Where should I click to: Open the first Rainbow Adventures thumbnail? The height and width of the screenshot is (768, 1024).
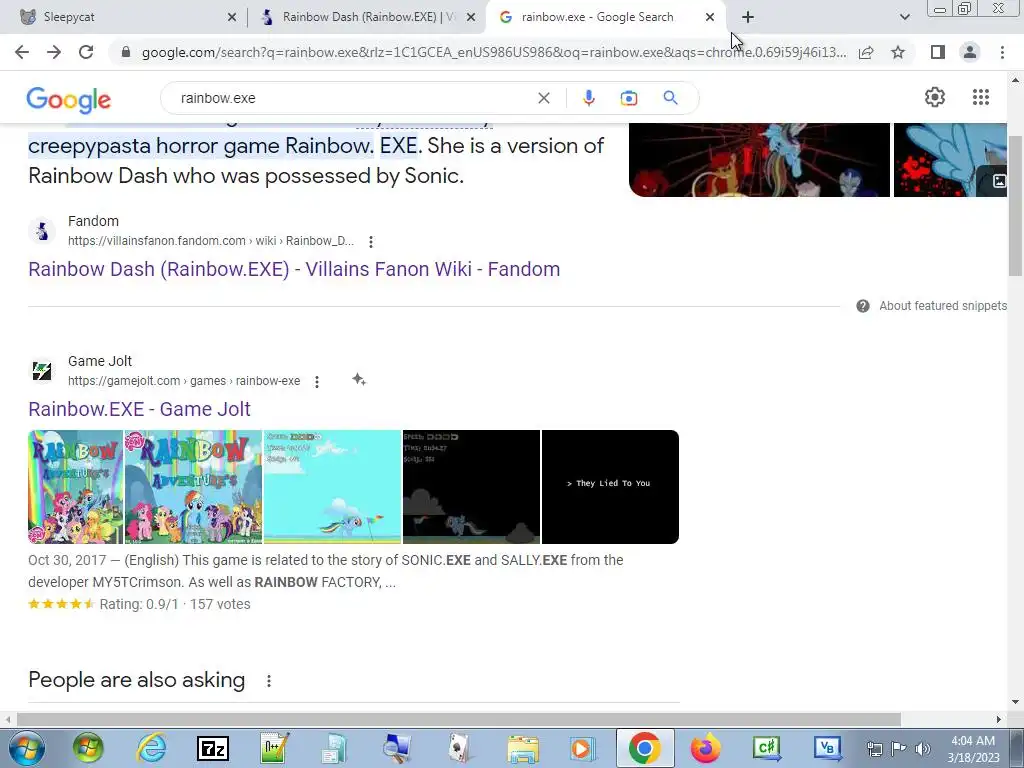click(75, 487)
